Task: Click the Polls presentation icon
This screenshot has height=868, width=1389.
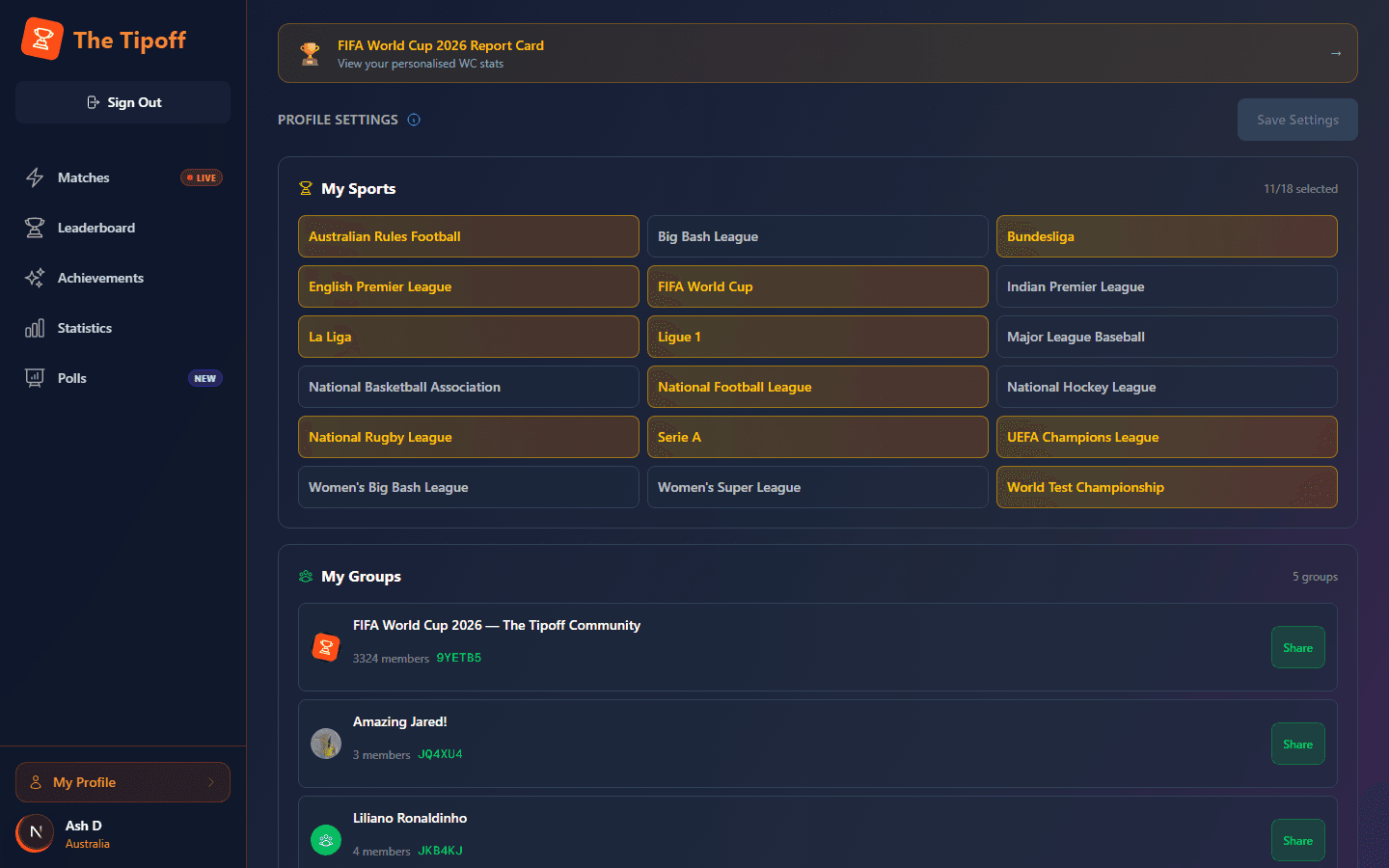Action: (x=35, y=378)
